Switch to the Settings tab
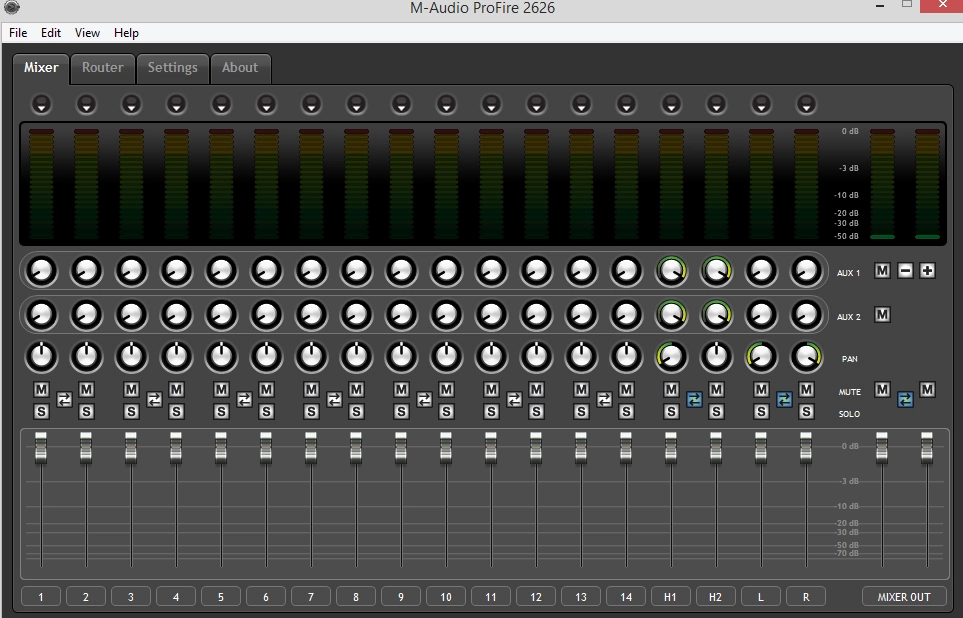The height and width of the screenshot is (618, 963). (173, 68)
